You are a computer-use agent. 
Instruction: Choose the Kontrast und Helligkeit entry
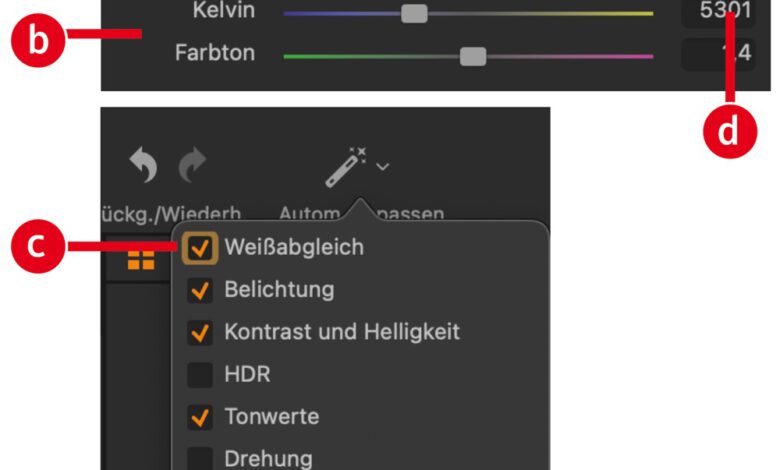(x=341, y=331)
